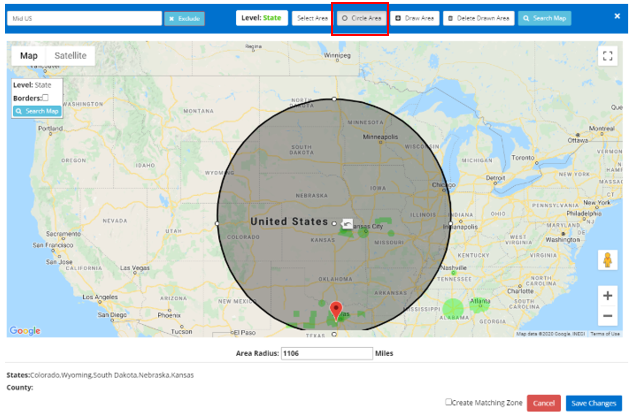The image size is (633, 416).
Task: Click the Phoenix label on map
Action: pos(169,315)
